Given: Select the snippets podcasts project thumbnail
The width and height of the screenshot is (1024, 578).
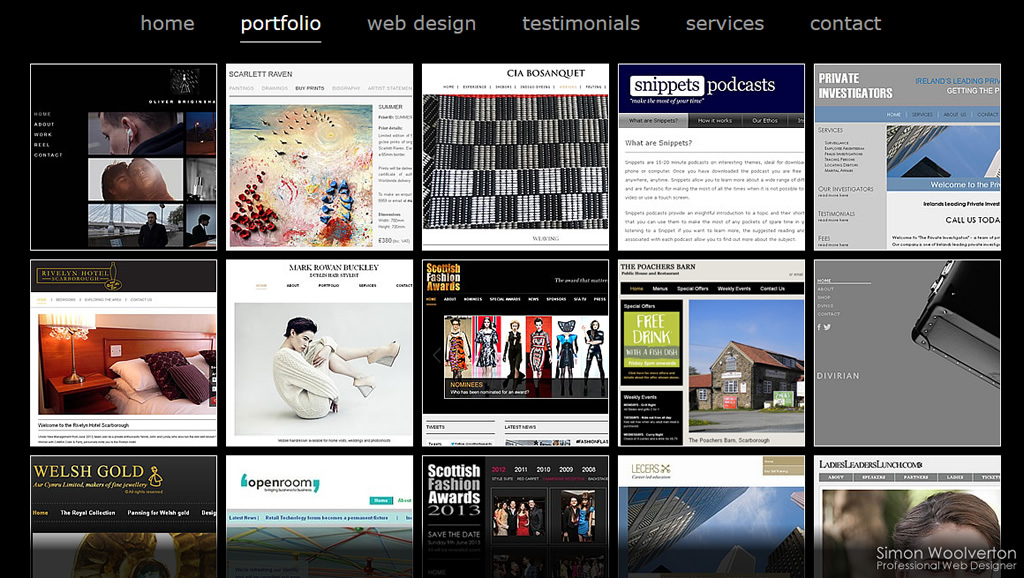Looking at the screenshot, I should (x=711, y=157).
